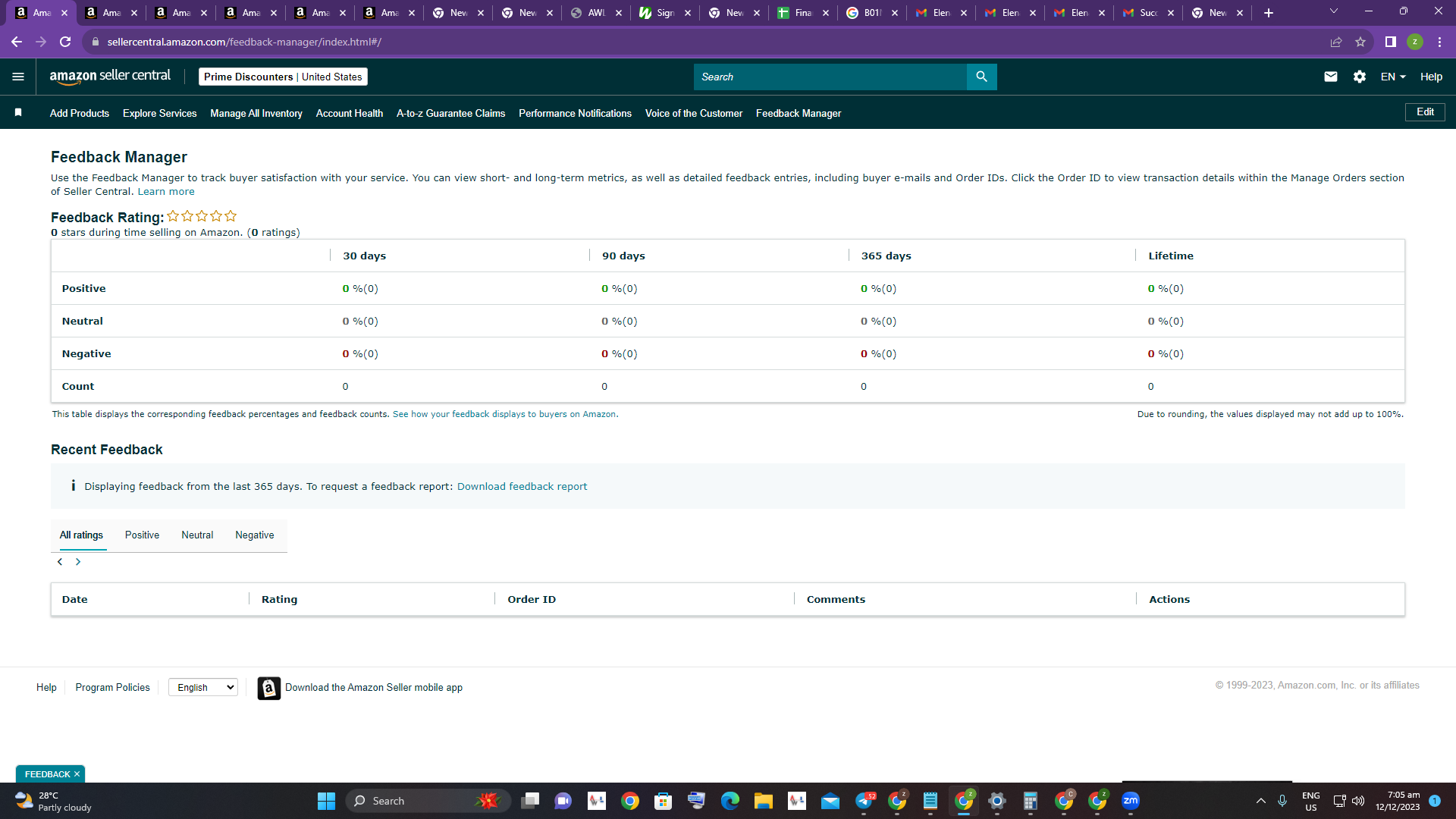
Task: Select the All ratings tab
Action: click(x=81, y=535)
